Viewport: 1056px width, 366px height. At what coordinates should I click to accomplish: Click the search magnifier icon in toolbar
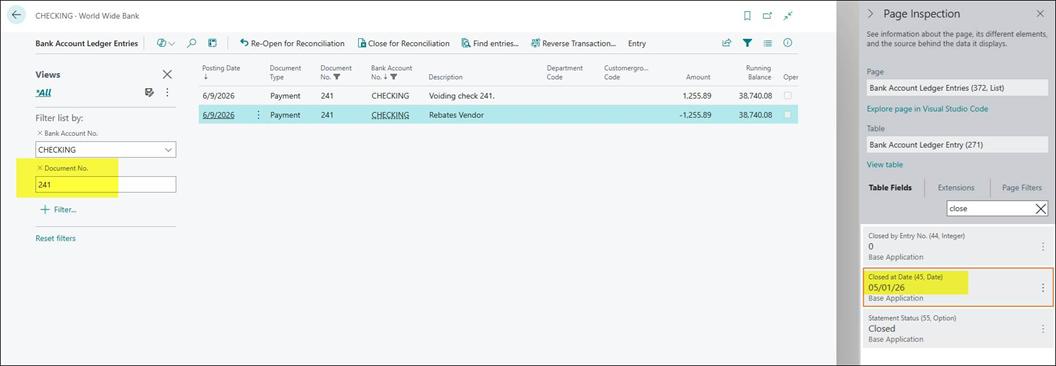click(x=191, y=43)
